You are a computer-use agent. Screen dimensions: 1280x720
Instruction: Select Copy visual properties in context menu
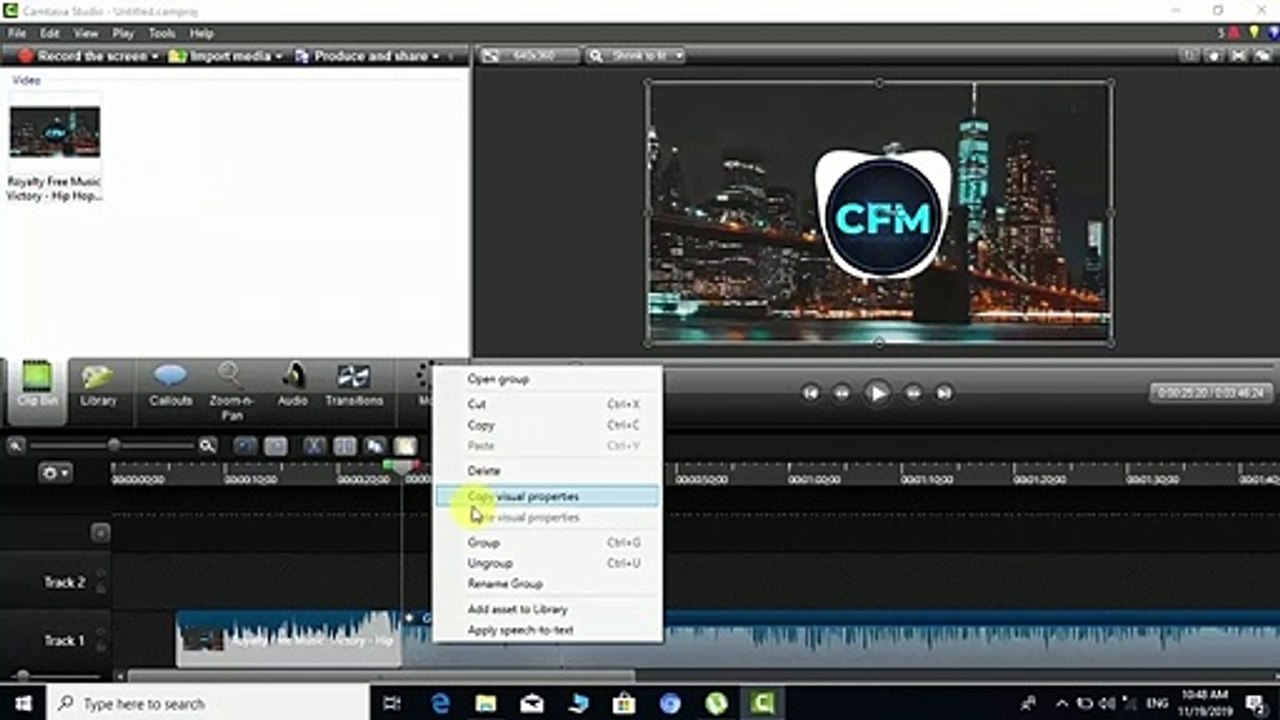[547, 496]
